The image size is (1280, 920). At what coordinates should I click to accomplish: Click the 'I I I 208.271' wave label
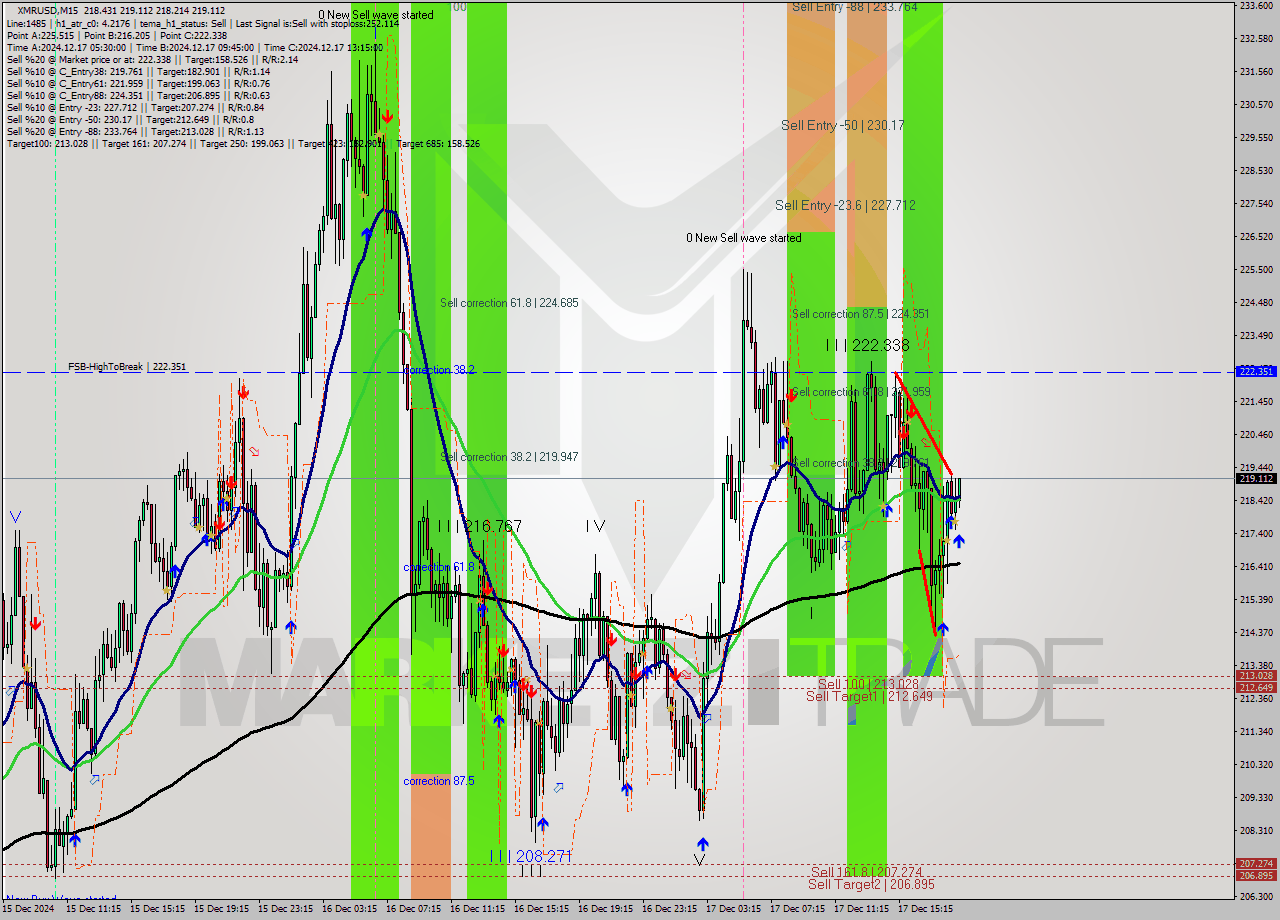[530, 856]
